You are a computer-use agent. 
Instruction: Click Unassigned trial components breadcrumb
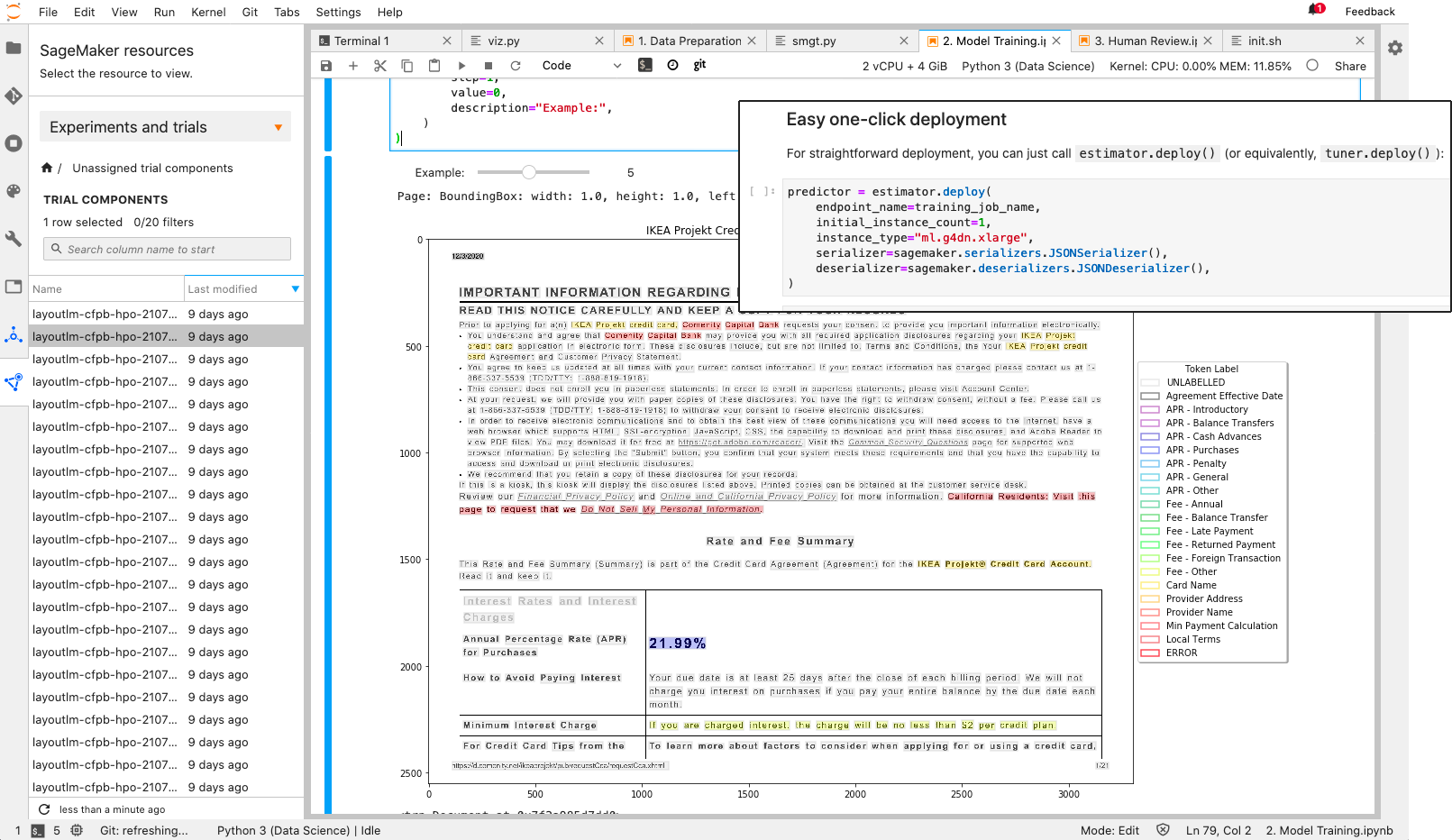[152, 168]
